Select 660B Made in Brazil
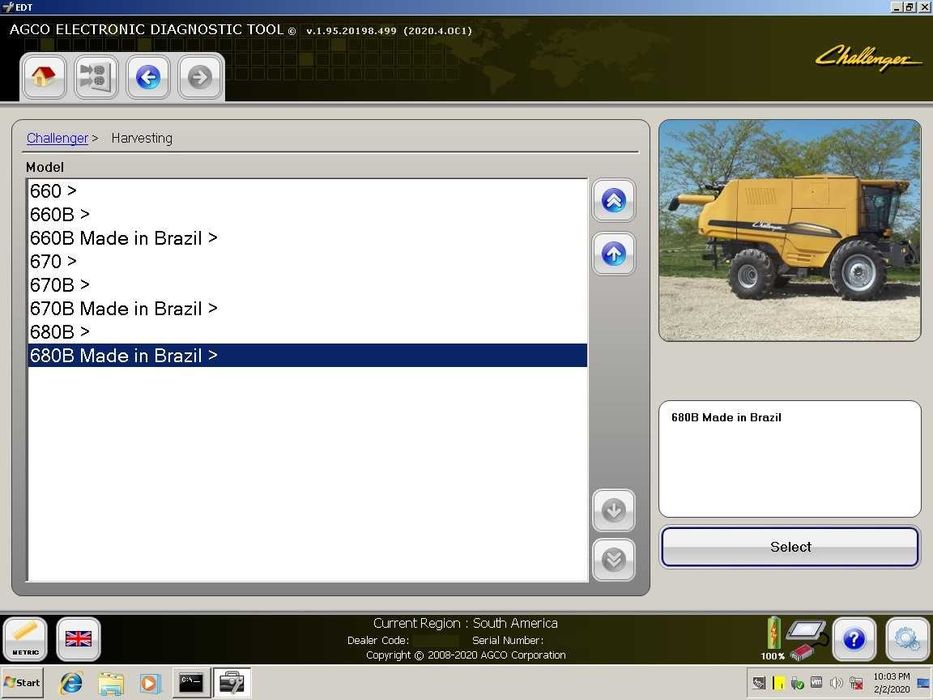The image size is (933, 700). tap(307, 238)
